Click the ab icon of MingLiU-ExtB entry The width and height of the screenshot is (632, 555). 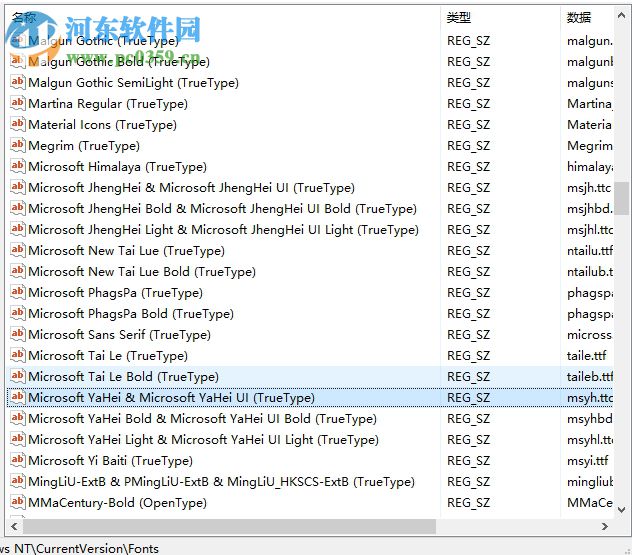(x=17, y=480)
